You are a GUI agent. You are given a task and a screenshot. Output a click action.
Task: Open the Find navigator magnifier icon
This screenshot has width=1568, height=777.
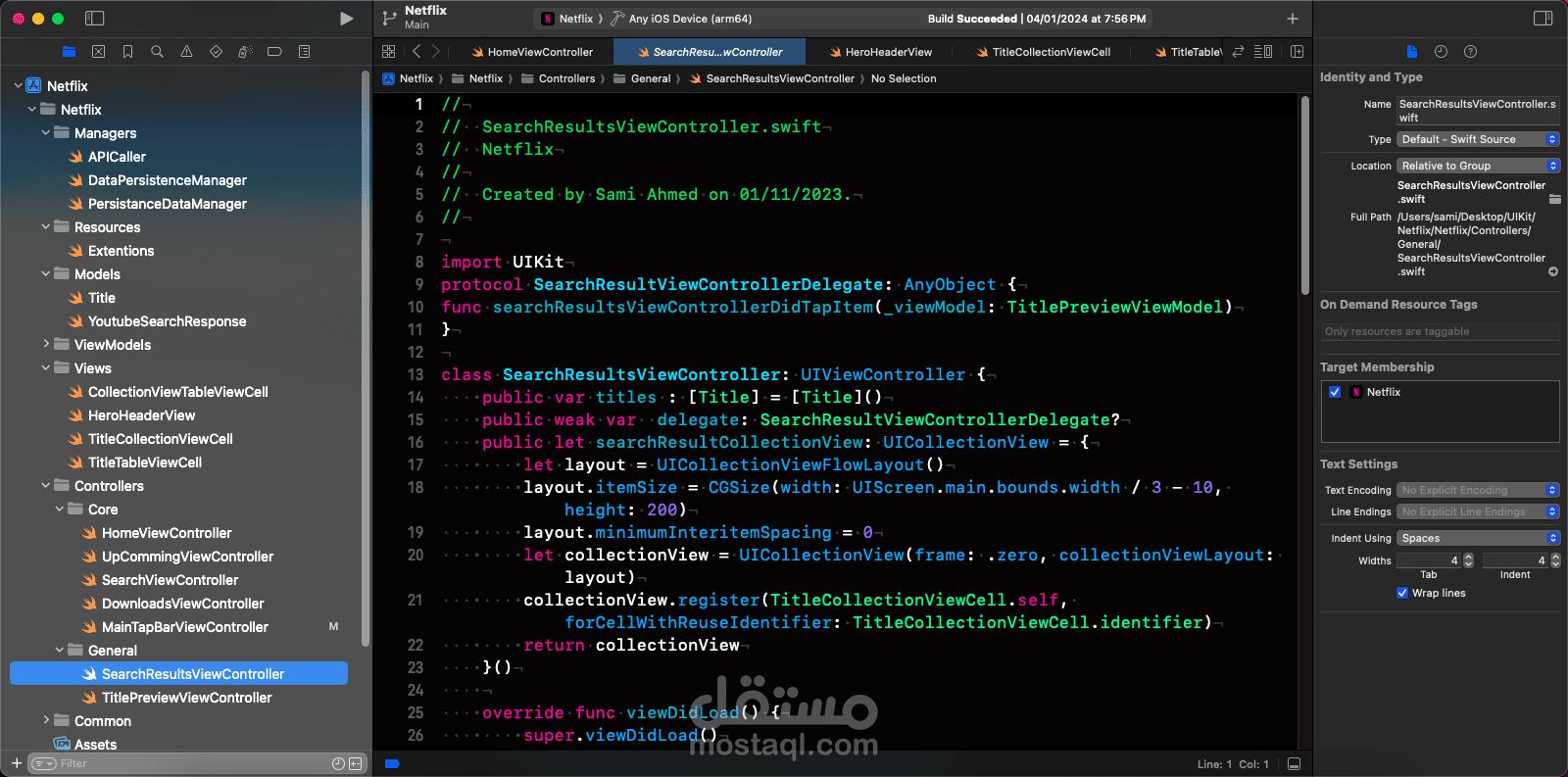[x=157, y=52]
